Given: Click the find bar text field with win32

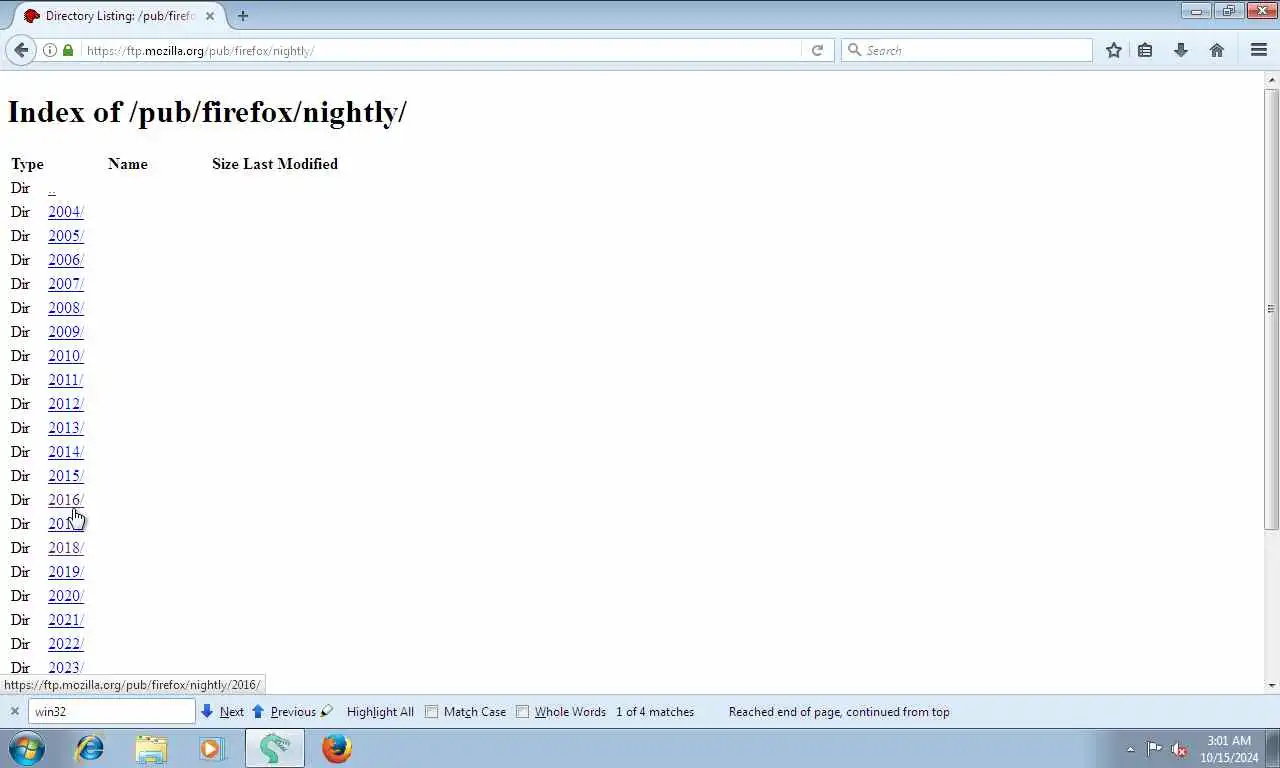Looking at the screenshot, I should tap(111, 712).
